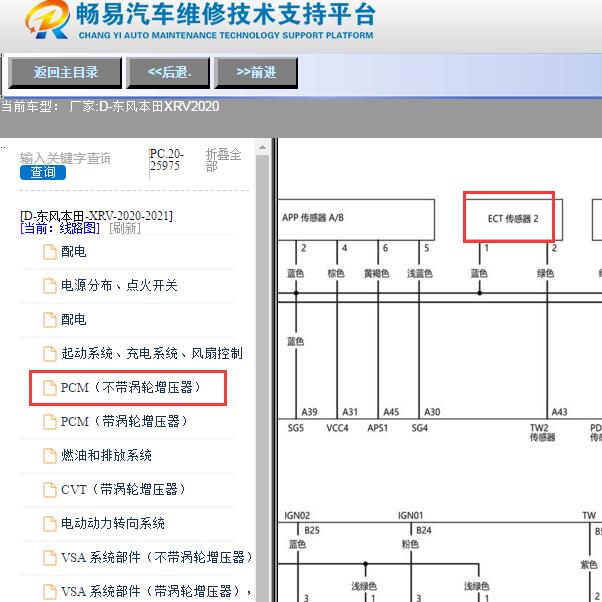Click document icon beside PCM（带涡轮增压器）
The image size is (602, 602).
coord(50,422)
